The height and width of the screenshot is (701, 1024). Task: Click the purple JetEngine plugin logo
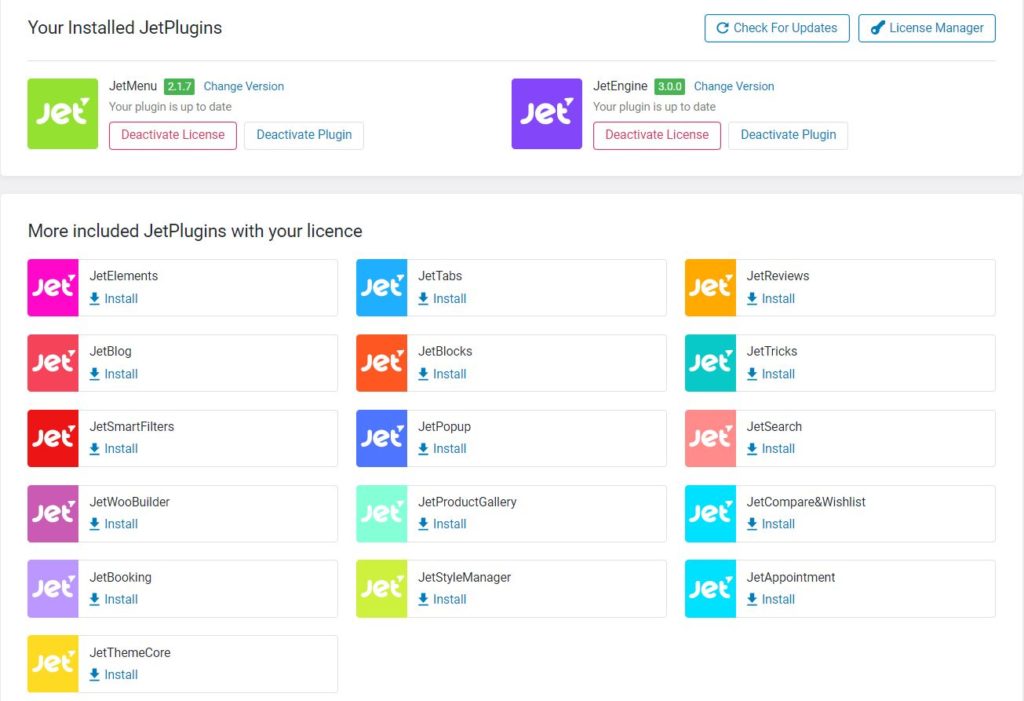pos(547,114)
